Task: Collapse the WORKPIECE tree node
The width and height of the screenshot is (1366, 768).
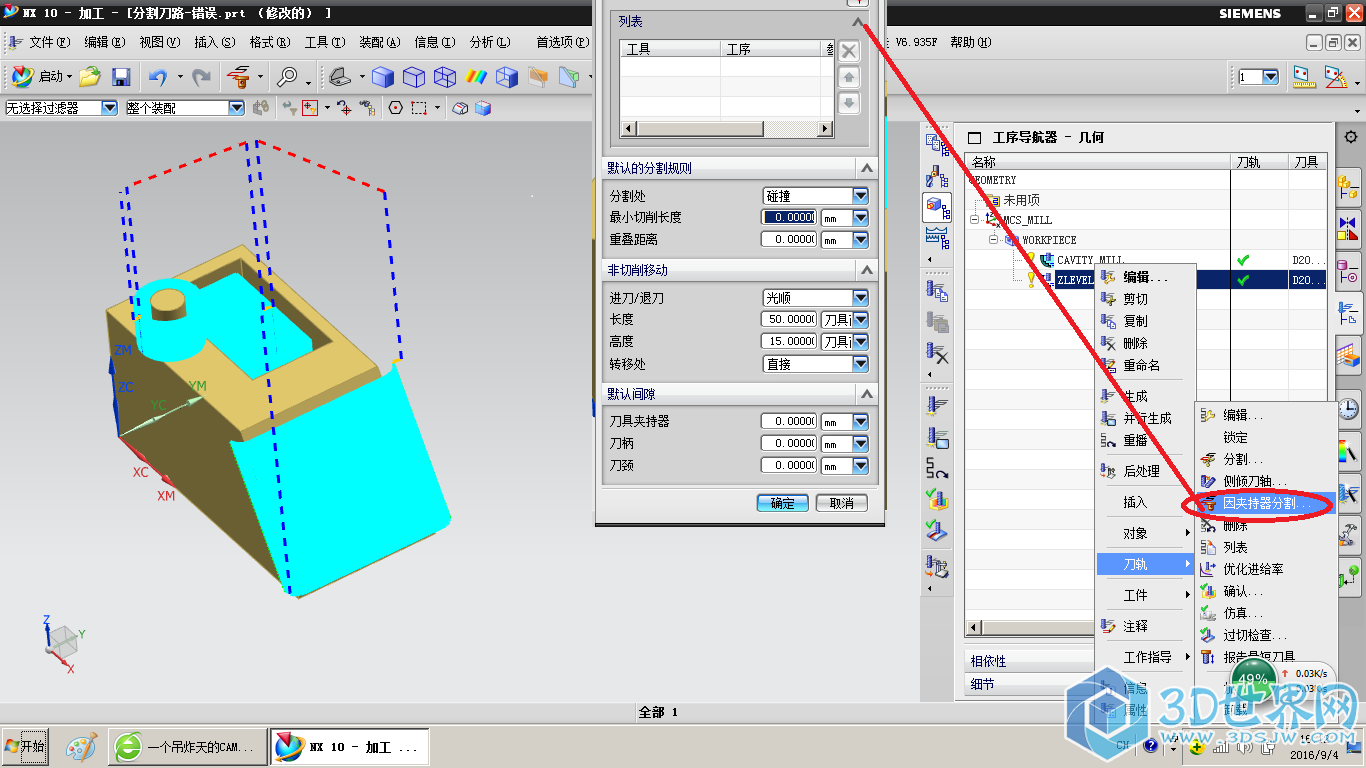Action: pos(995,240)
